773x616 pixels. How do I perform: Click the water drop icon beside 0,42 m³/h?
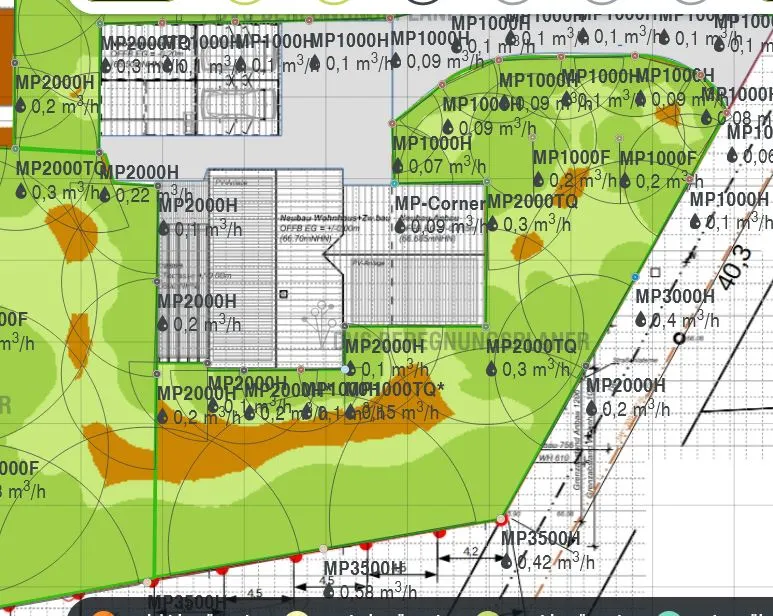tap(506, 561)
